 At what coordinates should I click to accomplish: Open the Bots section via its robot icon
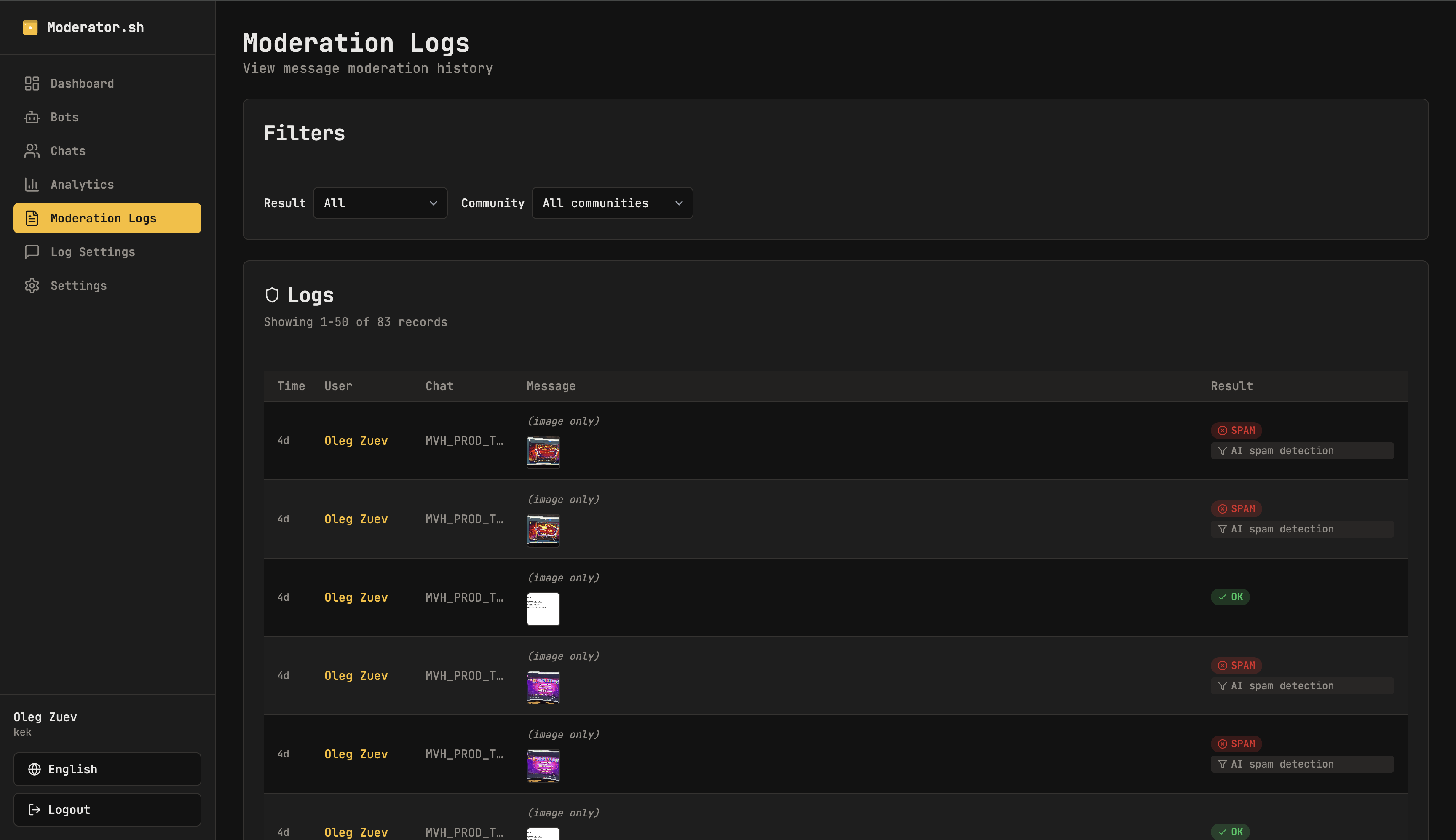click(32, 117)
